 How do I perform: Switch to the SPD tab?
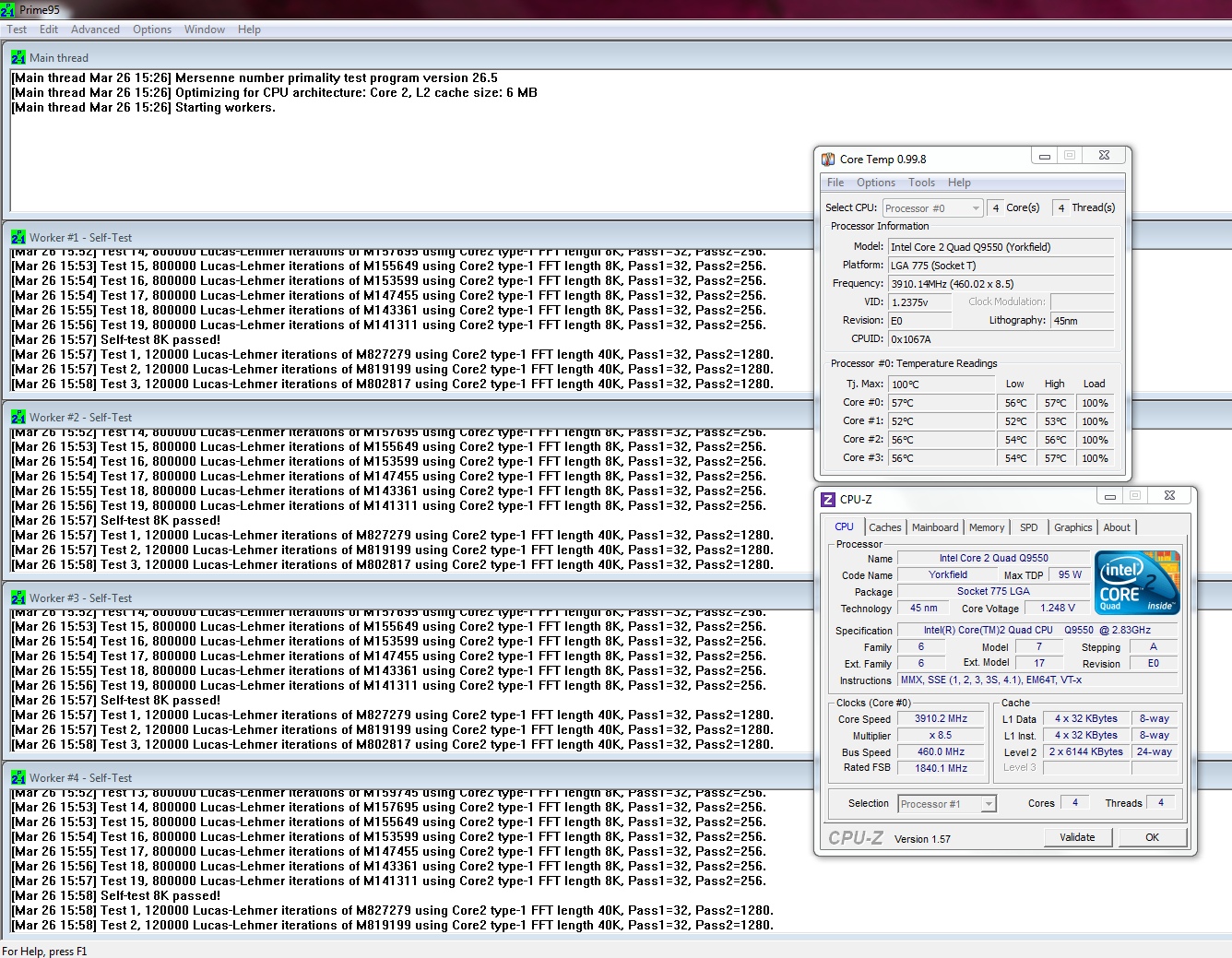[1028, 527]
